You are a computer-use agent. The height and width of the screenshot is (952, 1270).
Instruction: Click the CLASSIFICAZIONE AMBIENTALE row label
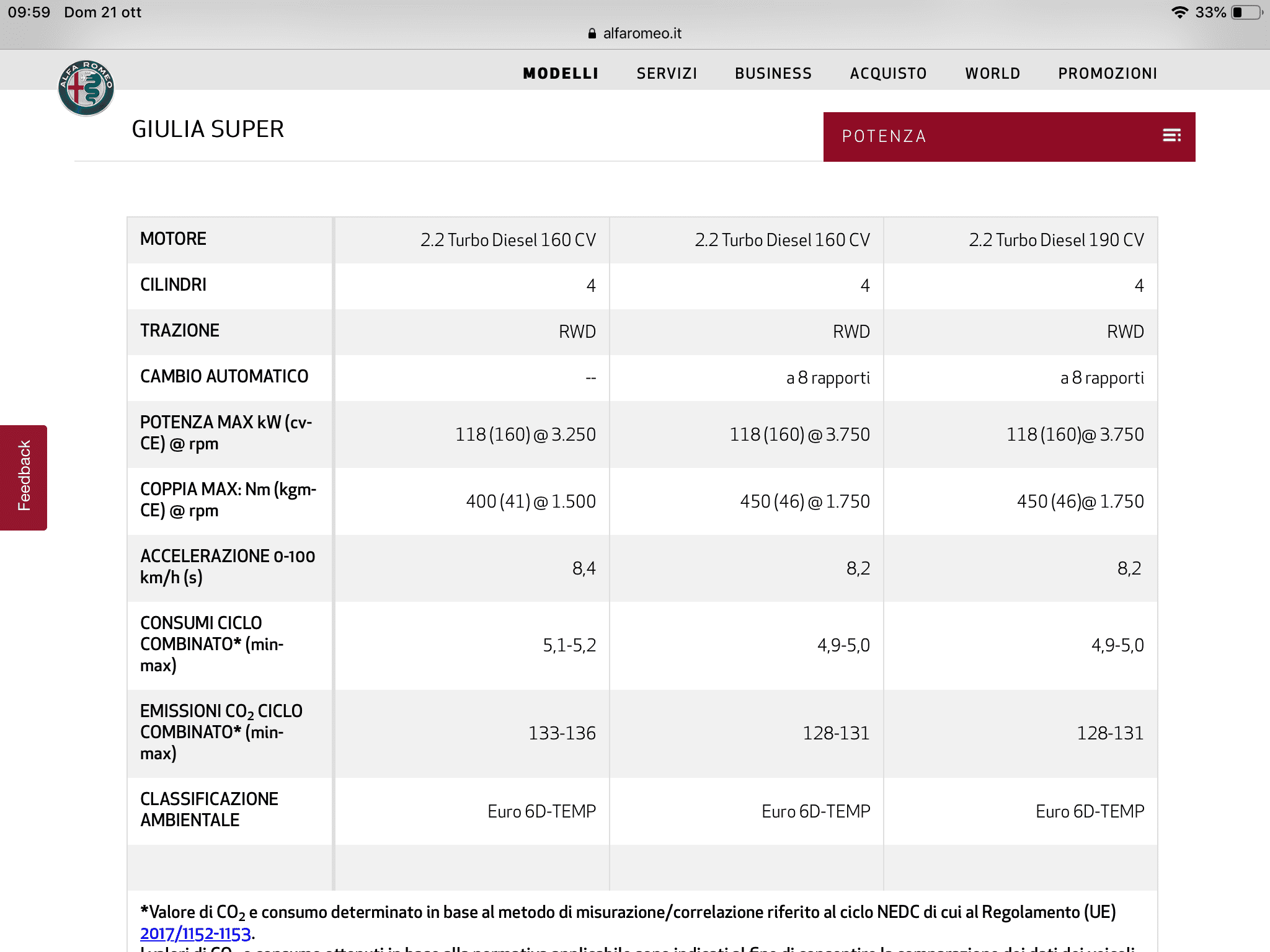click(209, 810)
